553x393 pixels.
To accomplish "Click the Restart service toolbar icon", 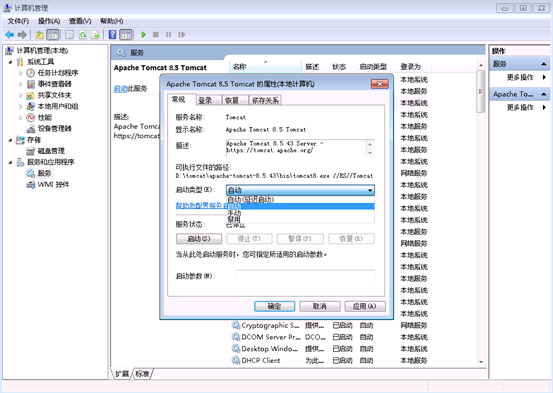I will 182,35.
